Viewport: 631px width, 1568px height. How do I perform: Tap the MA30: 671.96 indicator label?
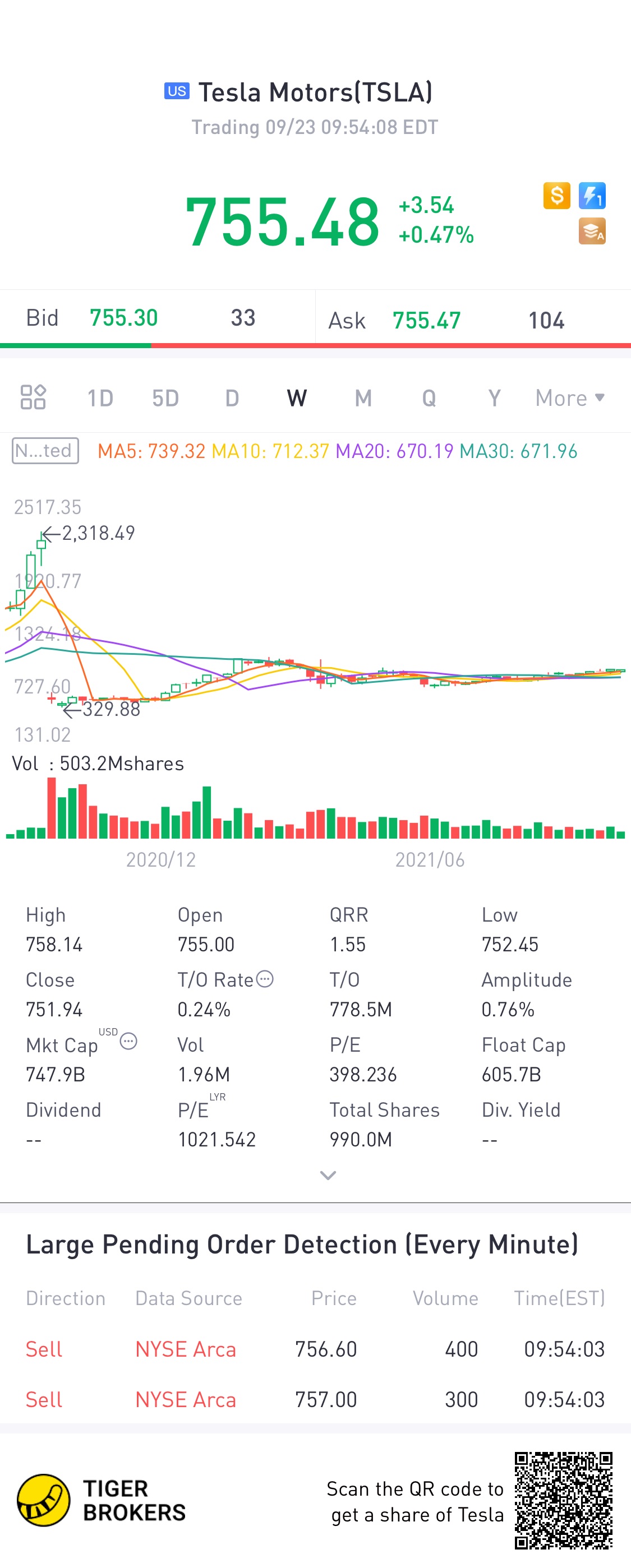tap(518, 451)
